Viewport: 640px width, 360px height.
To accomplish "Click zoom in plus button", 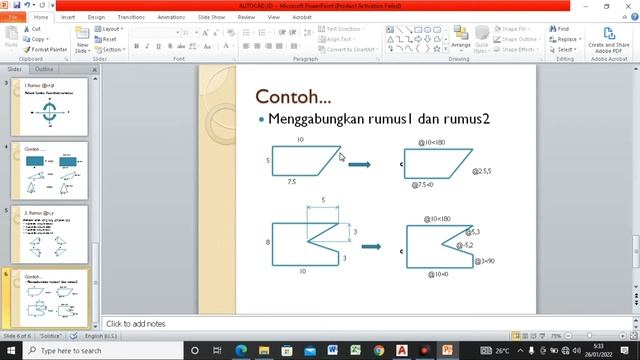I will pos(622,336).
